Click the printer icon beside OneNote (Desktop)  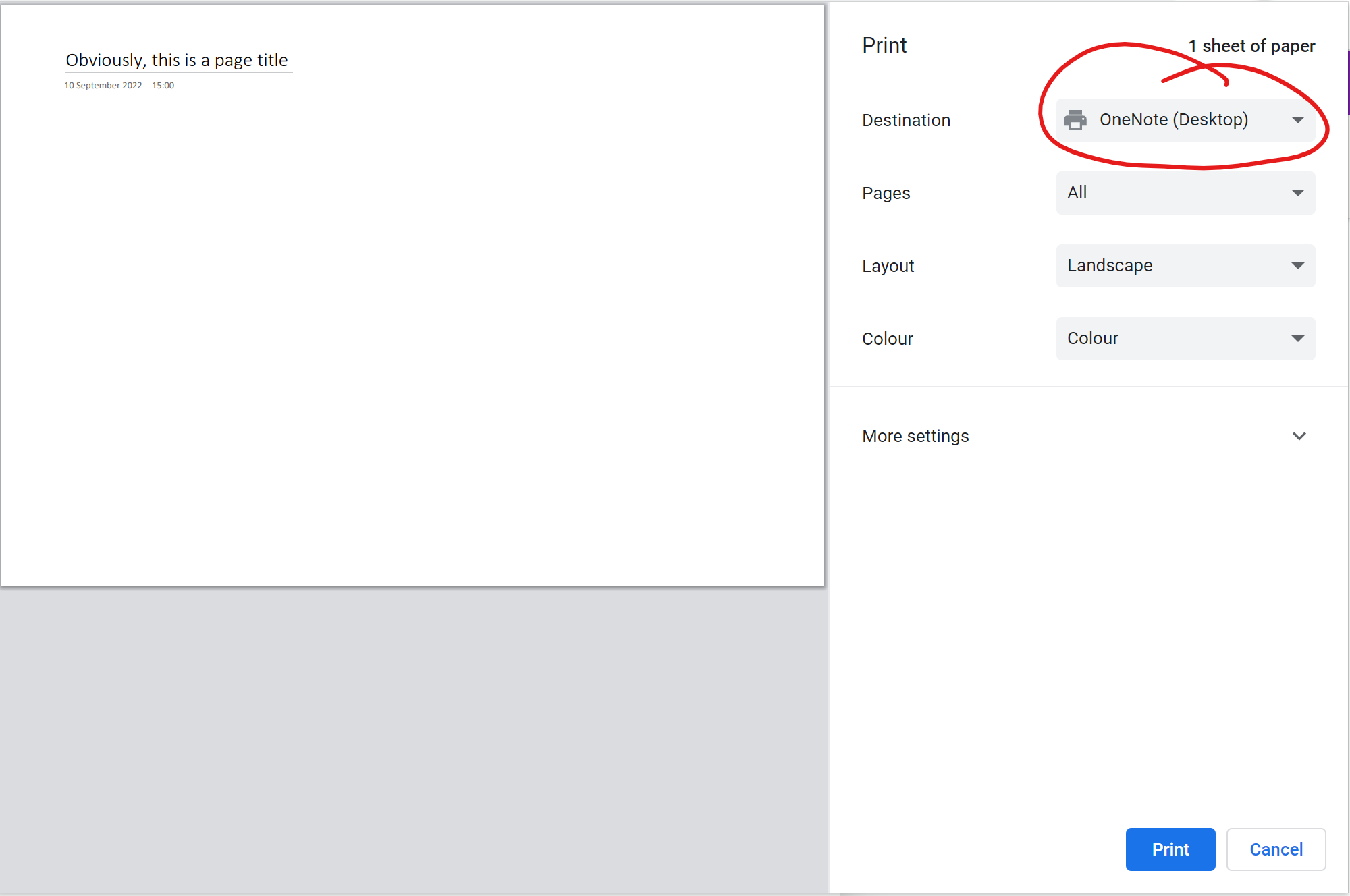point(1075,120)
